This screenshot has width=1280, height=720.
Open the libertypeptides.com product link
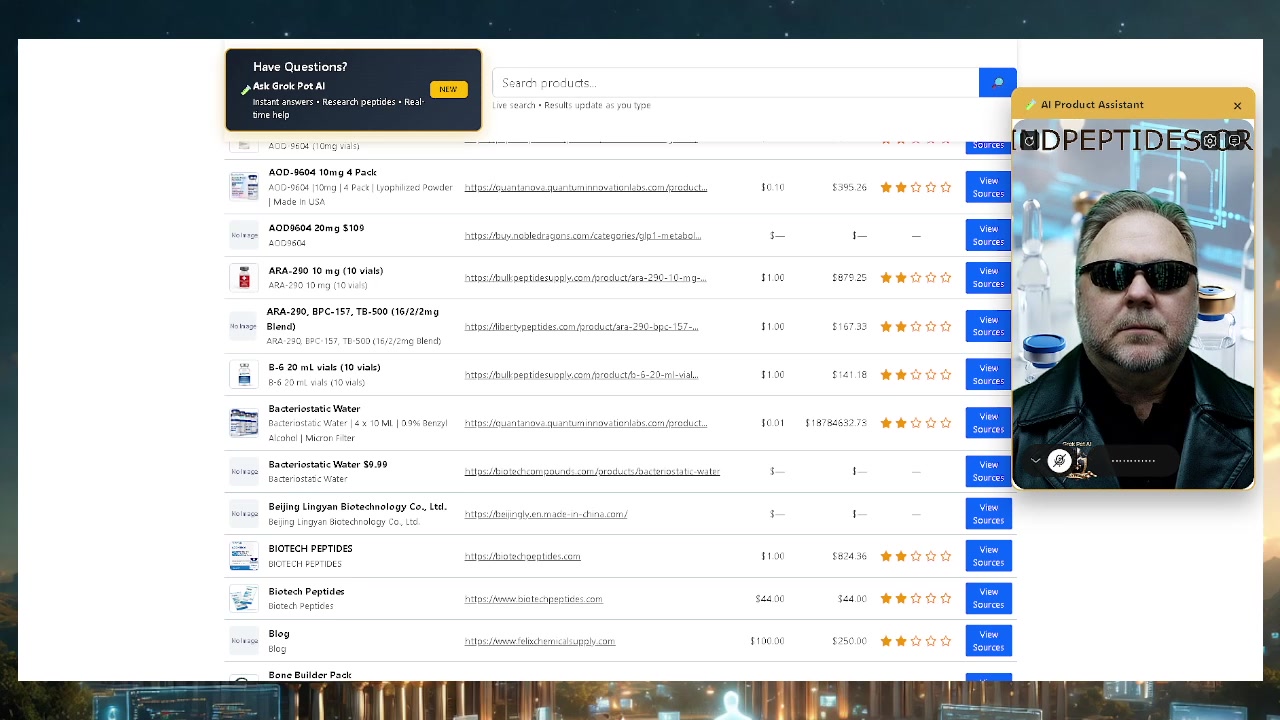pyautogui.click(x=581, y=326)
